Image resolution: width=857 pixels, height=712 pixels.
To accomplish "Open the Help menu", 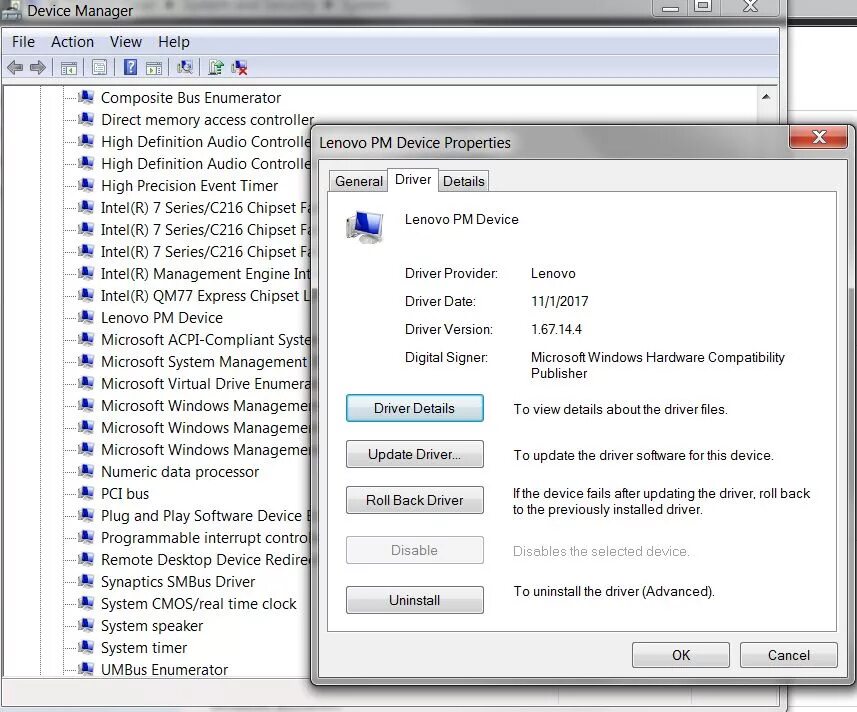I will coord(174,42).
